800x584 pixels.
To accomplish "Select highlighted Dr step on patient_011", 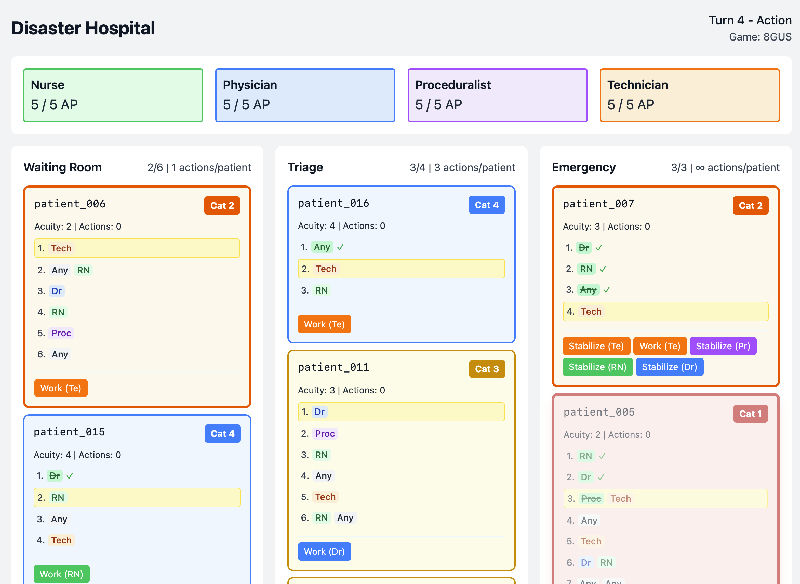I will point(401,411).
